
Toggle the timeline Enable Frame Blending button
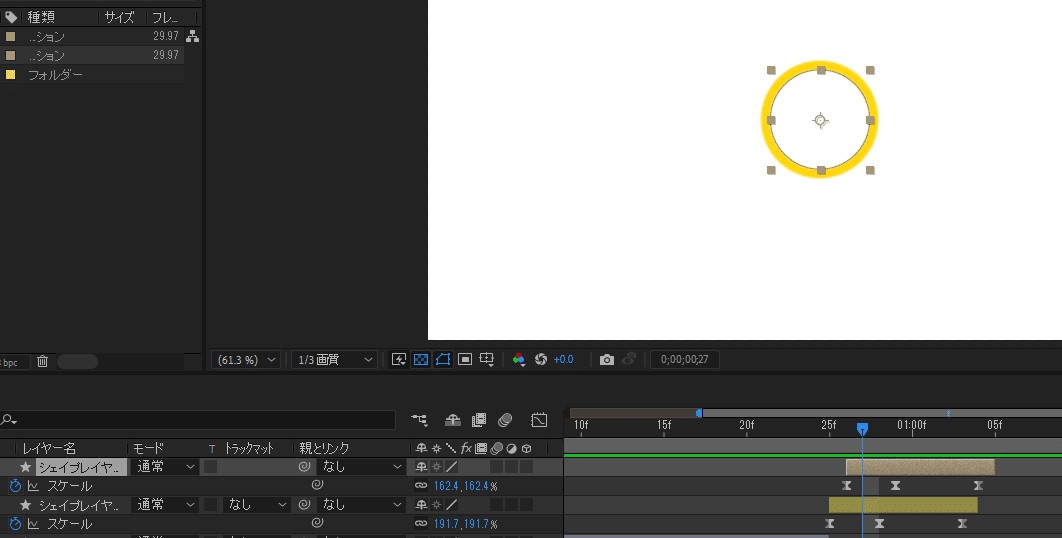479,421
